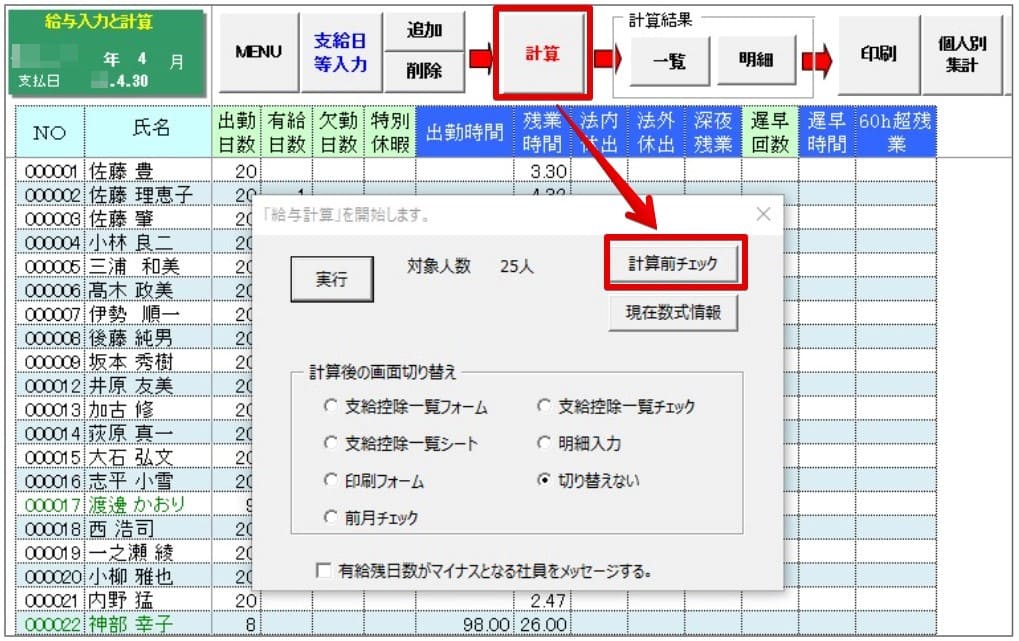Viewport: 1019px width, 641px height.
Task: Click the 氏名 column header
Action: pyautogui.click(x=148, y=131)
